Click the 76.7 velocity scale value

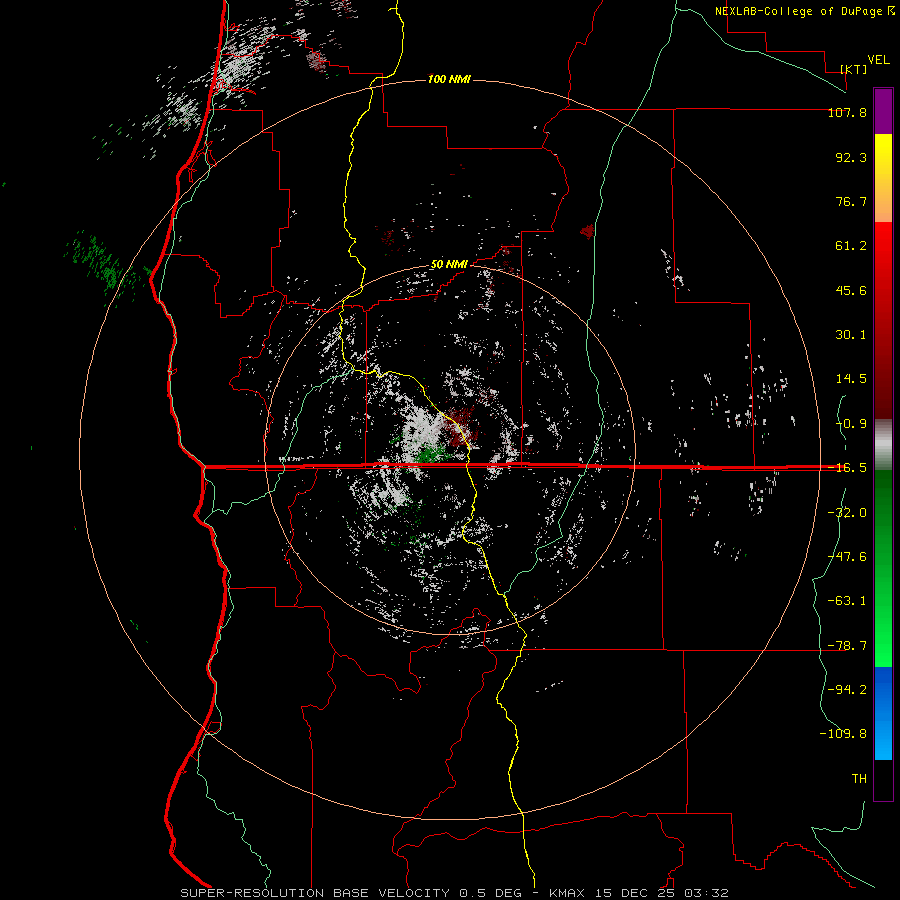point(851,201)
